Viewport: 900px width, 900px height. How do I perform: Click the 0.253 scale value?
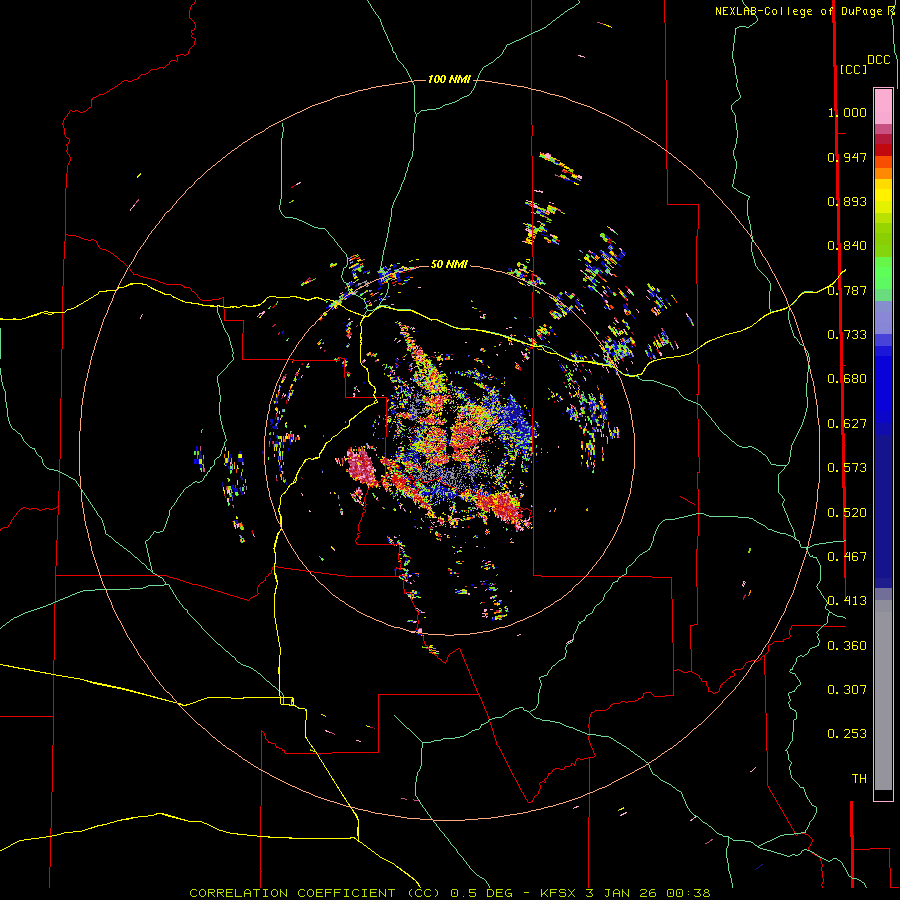tap(847, 734)
